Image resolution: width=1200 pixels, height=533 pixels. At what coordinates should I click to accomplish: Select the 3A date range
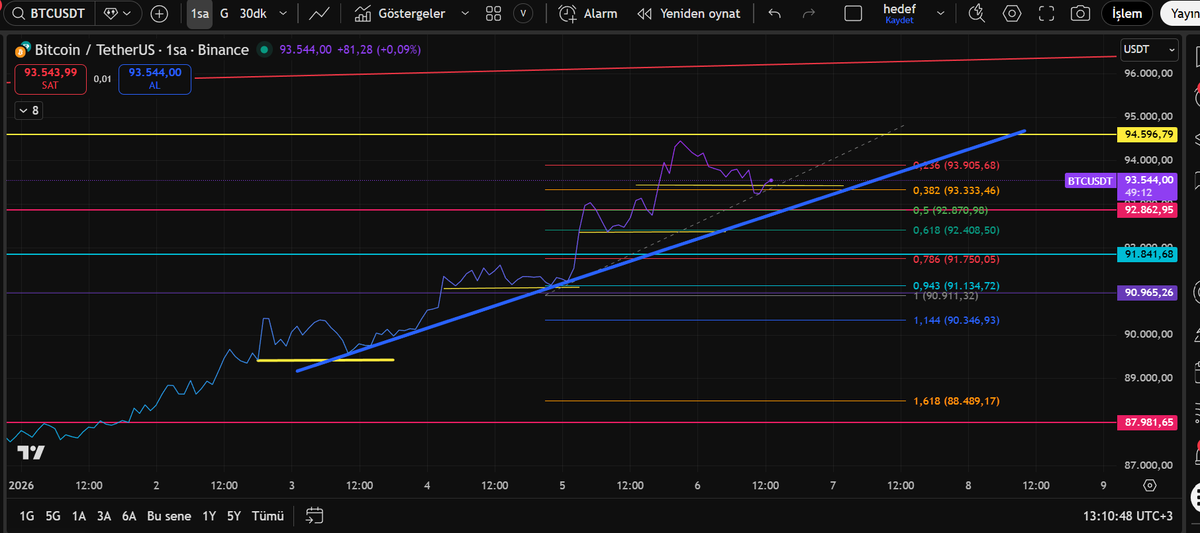104,516
